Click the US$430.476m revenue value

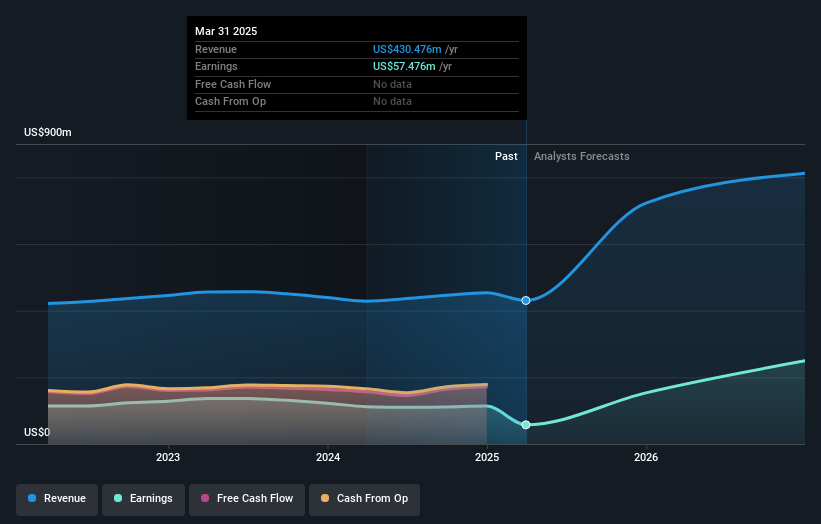(407, 49)
